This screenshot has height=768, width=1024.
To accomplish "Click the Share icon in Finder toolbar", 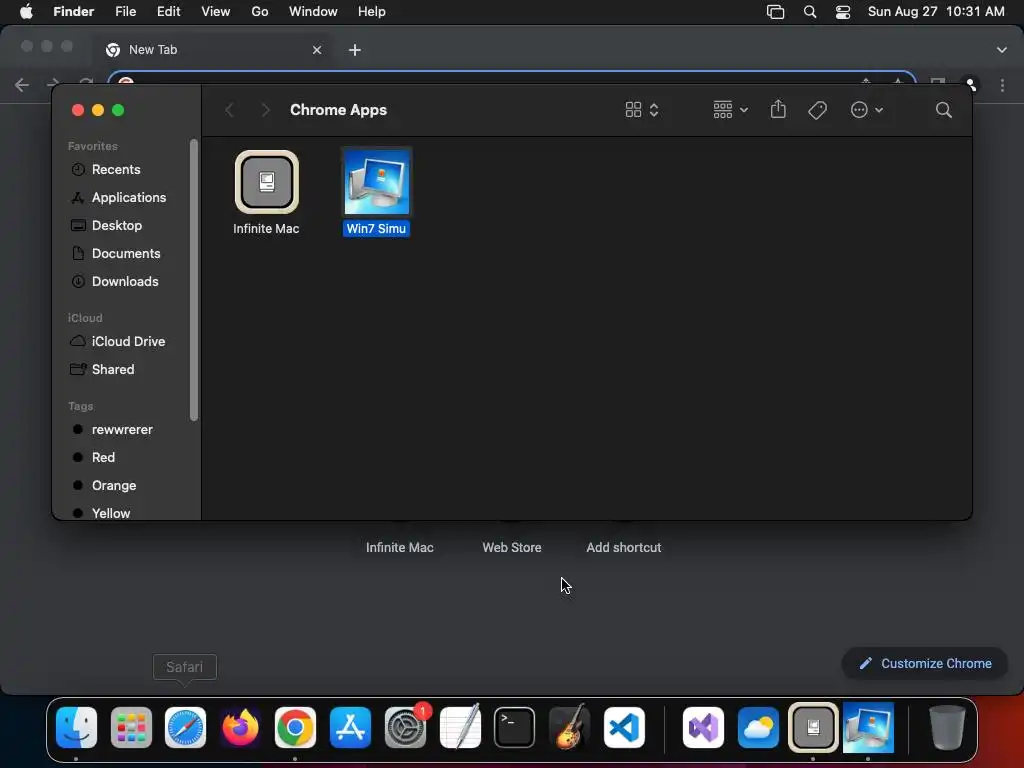I will tap(778, 110).
